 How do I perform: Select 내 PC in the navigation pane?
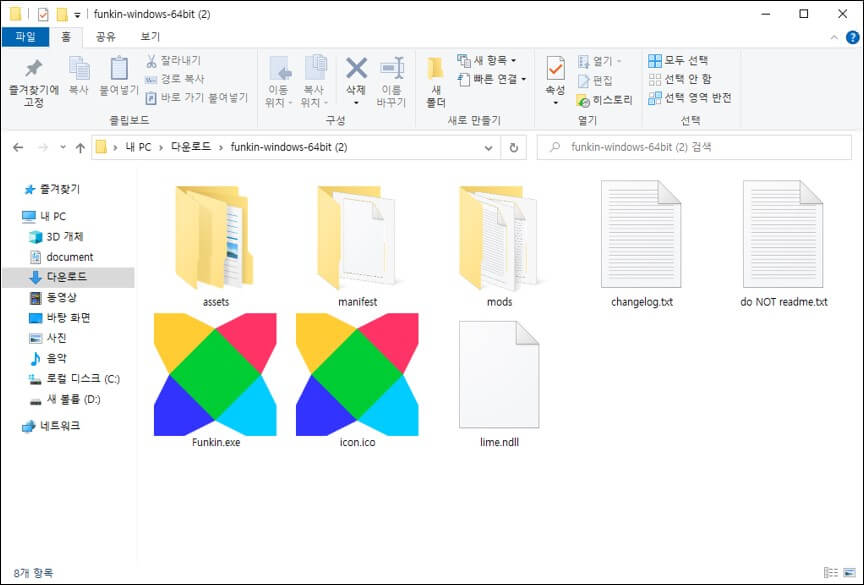tap(44, 216)
